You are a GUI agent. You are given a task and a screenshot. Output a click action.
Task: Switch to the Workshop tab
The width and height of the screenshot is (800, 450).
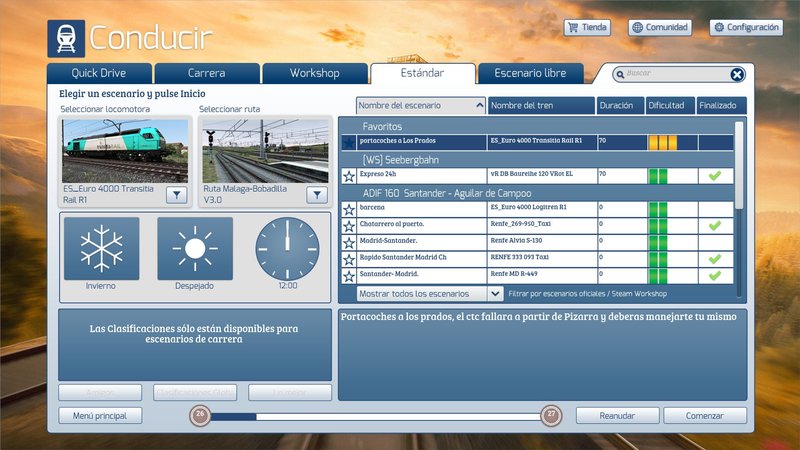coord(315,73)
